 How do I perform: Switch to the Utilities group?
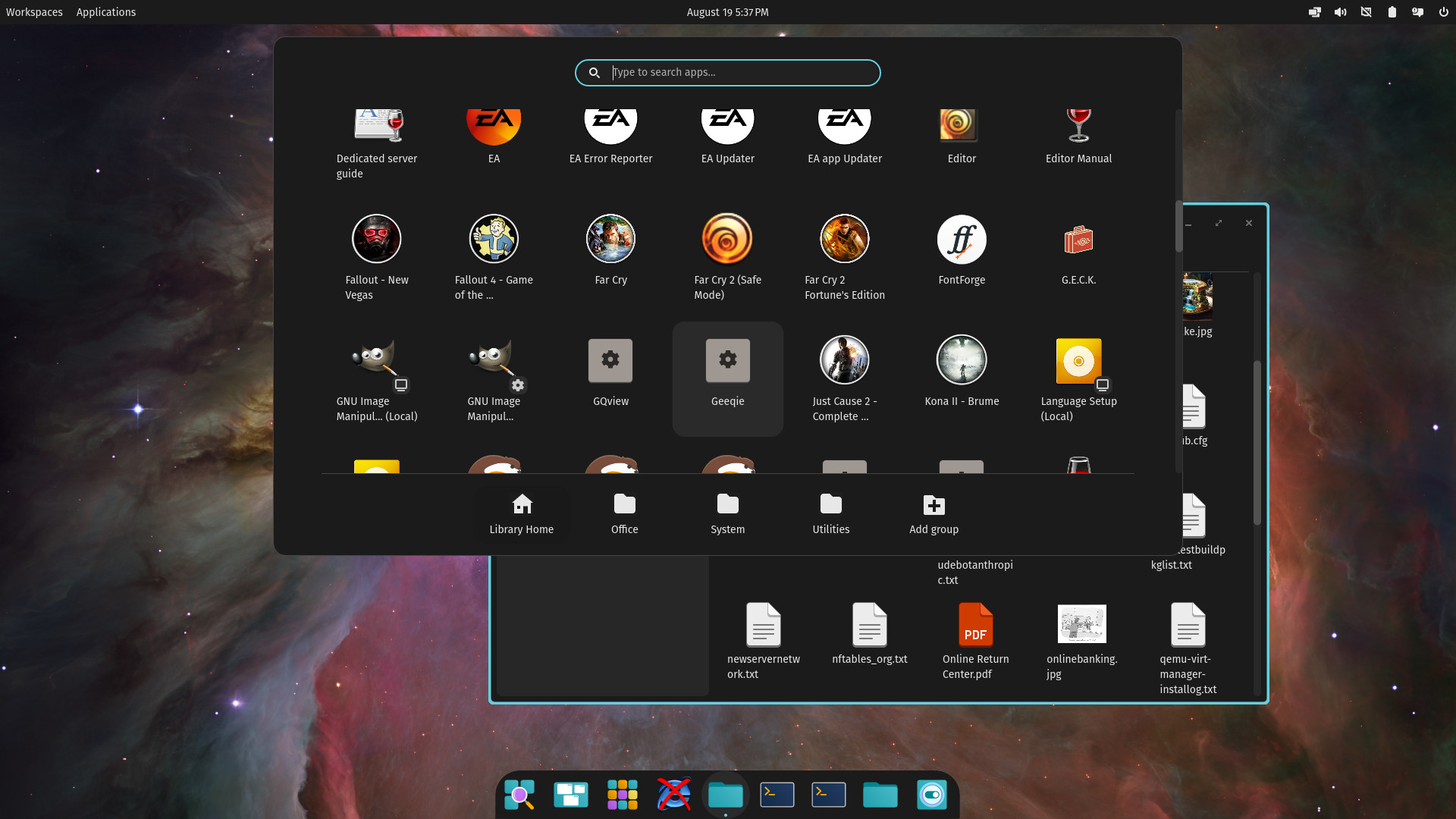click(x=831, y=515)
